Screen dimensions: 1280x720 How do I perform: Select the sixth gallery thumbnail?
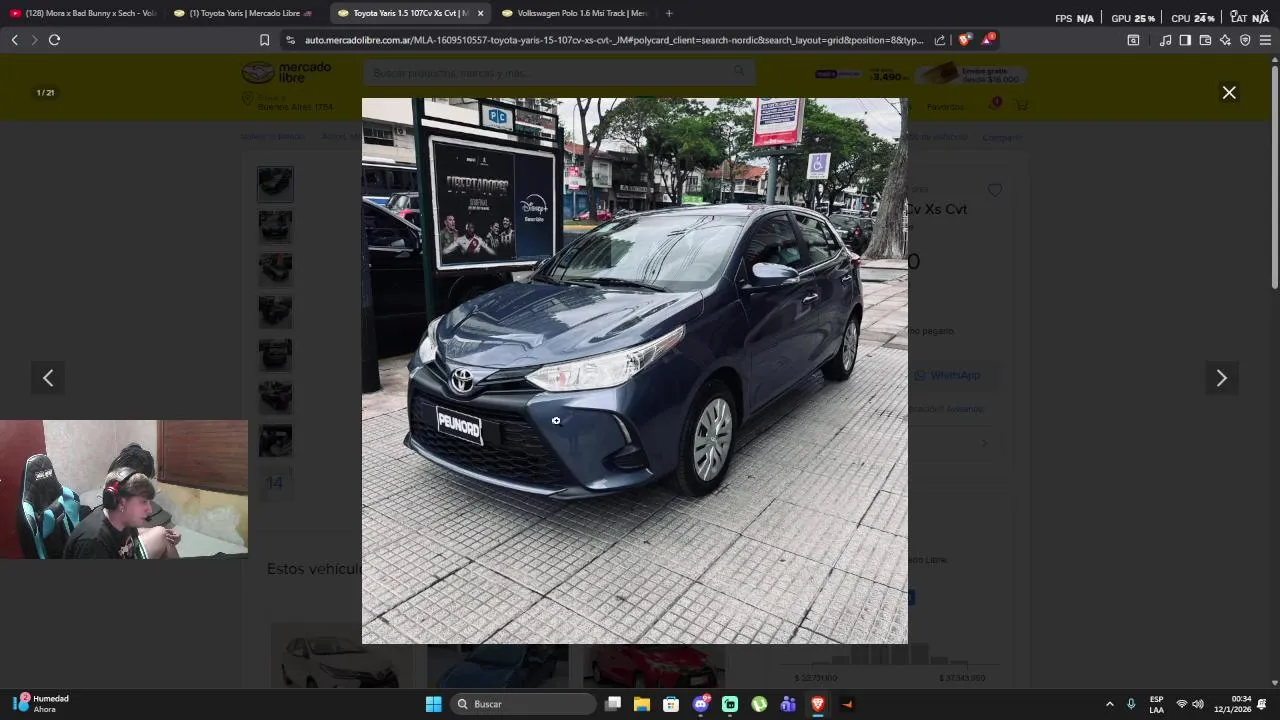pos(275,398)
